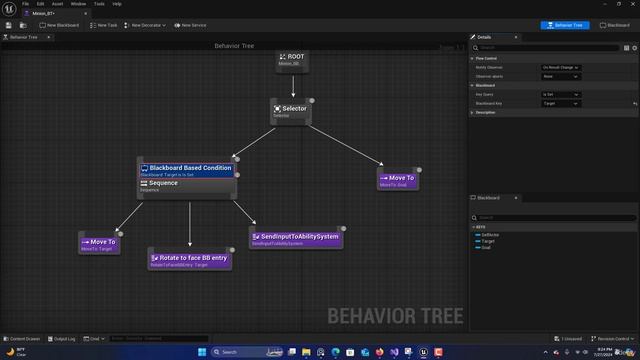Viewport: 640px width, 360px height.
Task: Open the New Decorator dropdown
Action: pyautogui.click(x=145, y=25)
